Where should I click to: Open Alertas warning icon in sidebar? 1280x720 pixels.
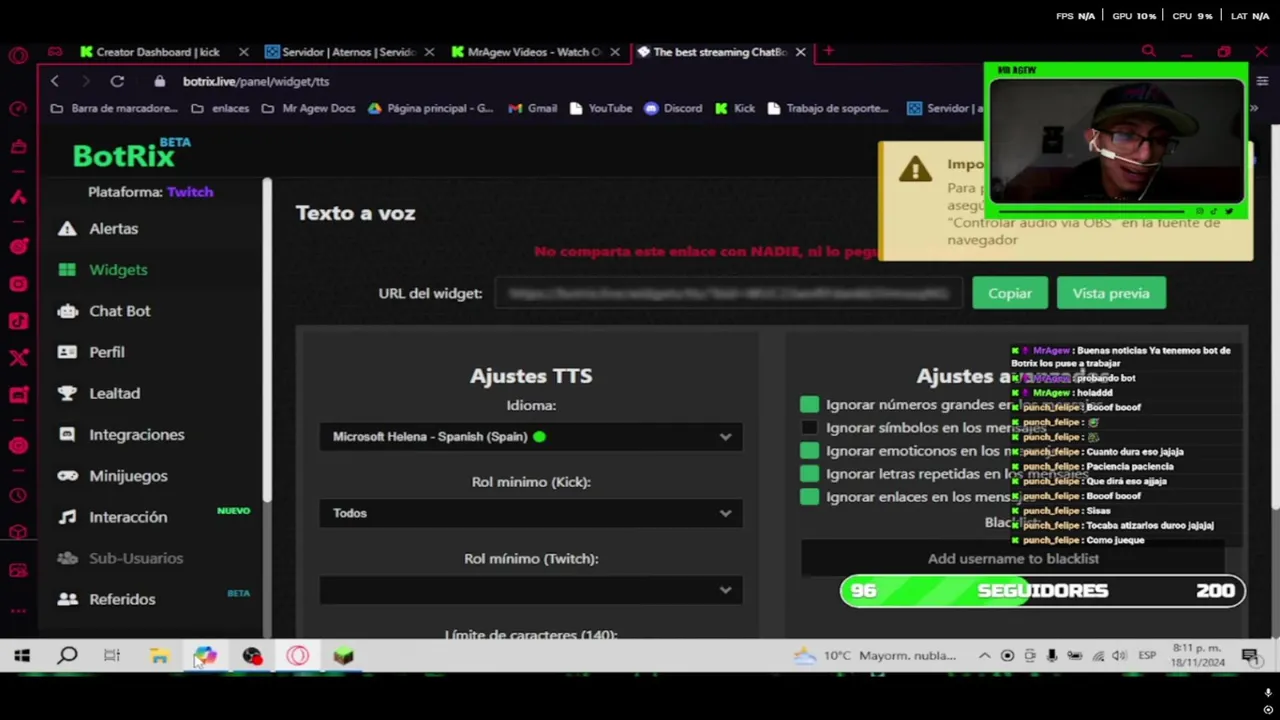[67, 229]
